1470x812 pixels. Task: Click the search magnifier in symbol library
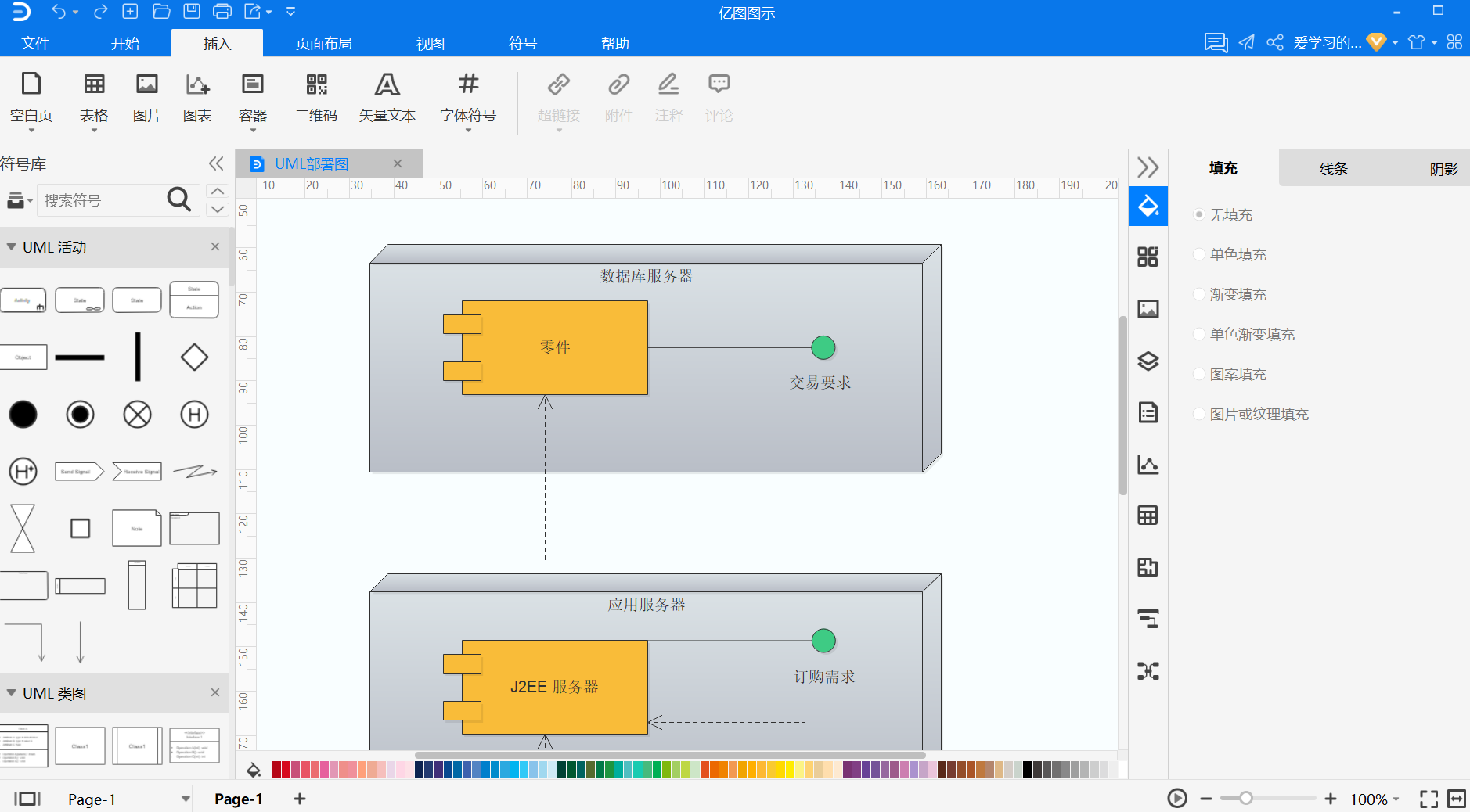pyautogui.click(x=178, y=199)
